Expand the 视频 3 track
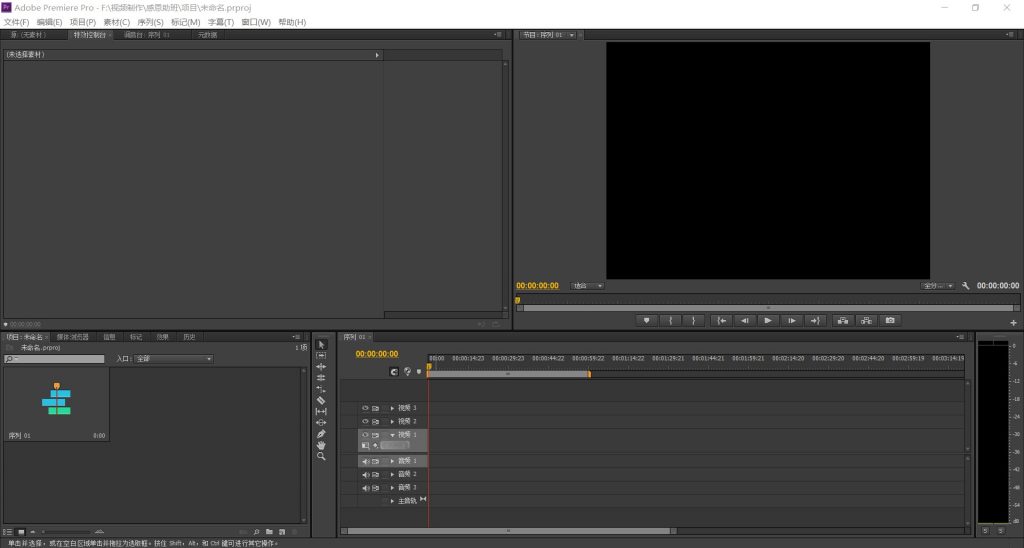This screenshot has height=548, width=1024. click(x=392, y=408)
